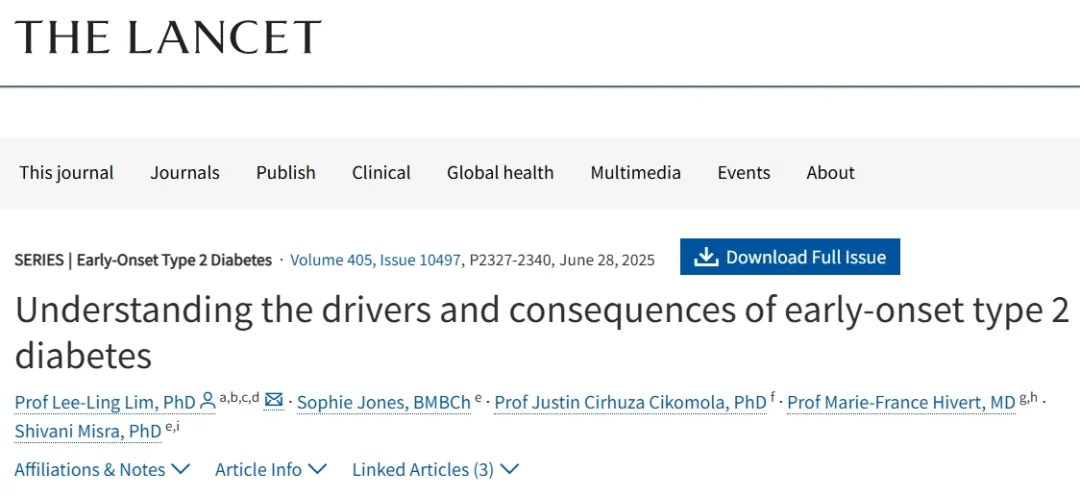Viewport: 1080px width, 497px height.
Task: Click author Prof Marie-France Hivert
Action: (x=901, y=402)
